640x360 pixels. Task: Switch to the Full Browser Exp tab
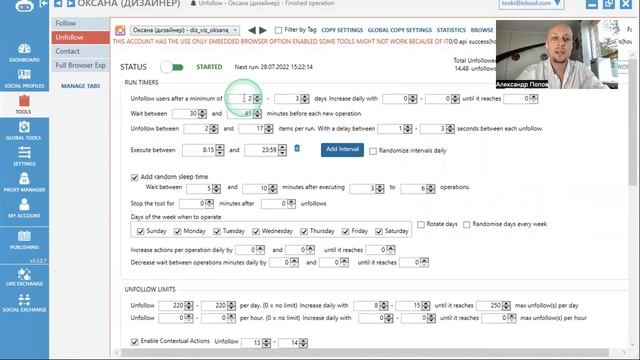80,65
